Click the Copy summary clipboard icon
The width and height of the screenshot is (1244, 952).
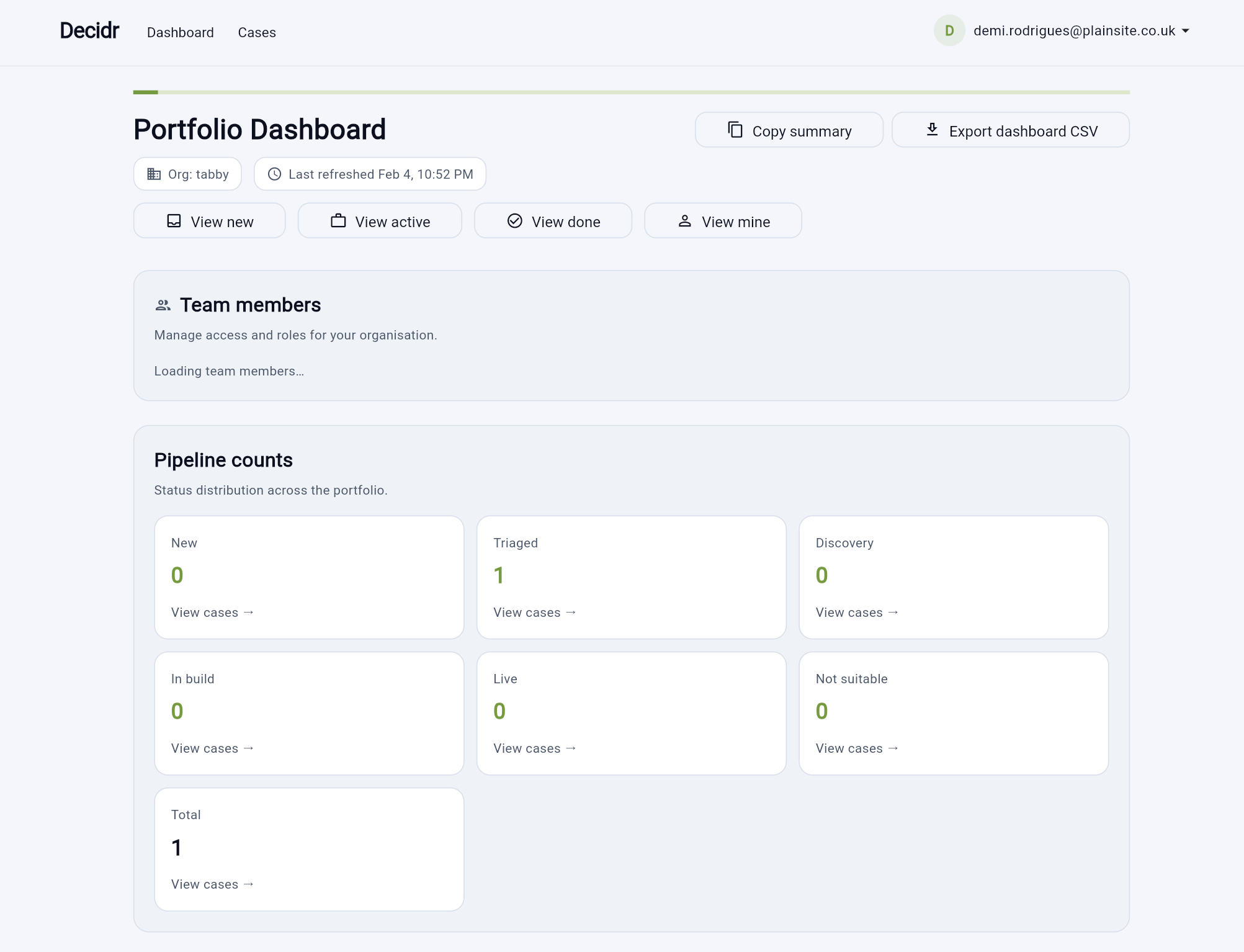click(x=735, y=130)
